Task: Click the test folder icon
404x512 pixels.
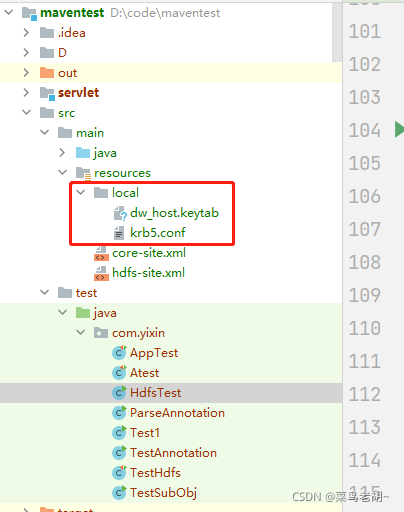Action: pos(65,293)
